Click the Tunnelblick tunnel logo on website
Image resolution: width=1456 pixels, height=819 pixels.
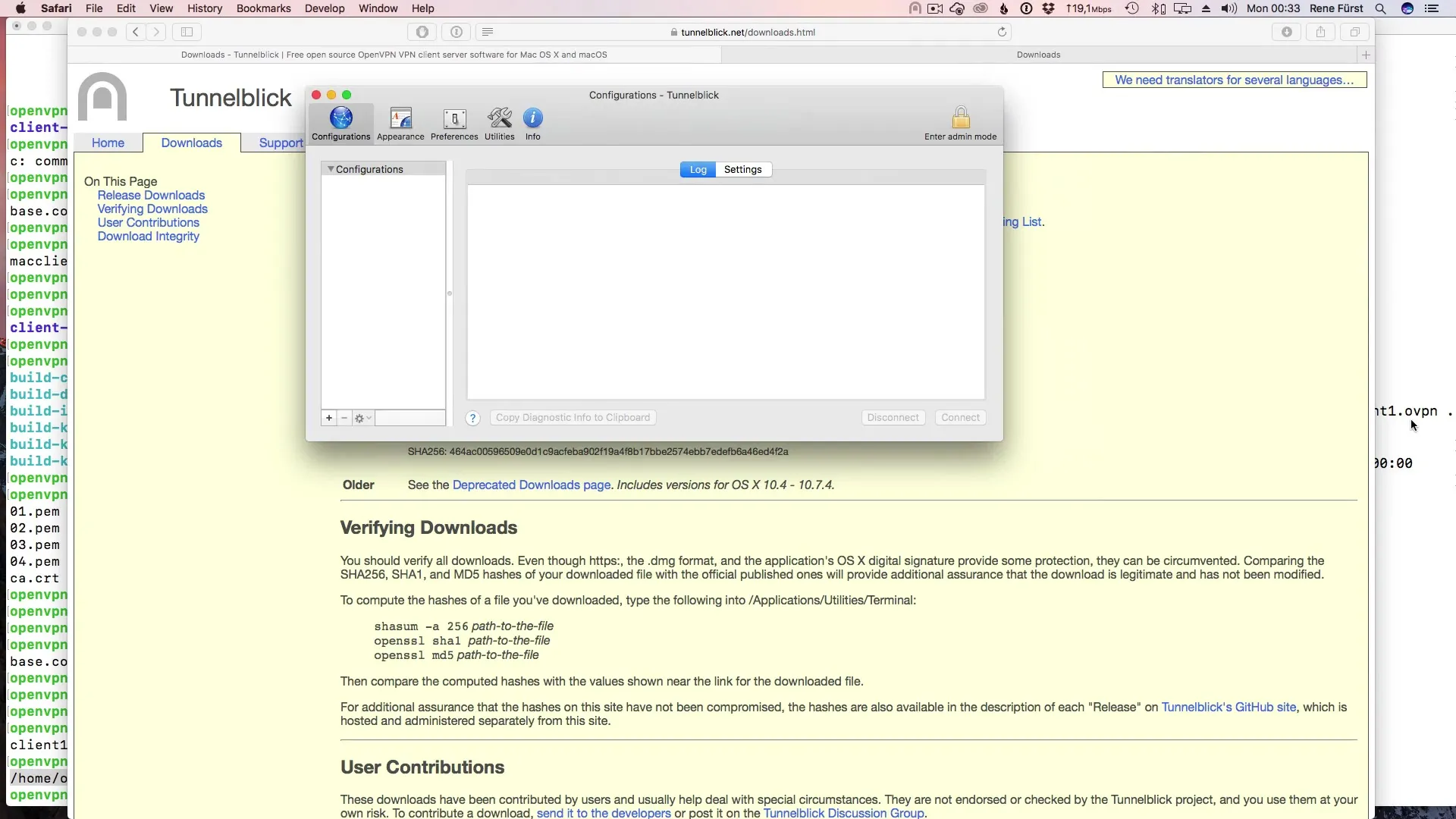pos(102,96)
